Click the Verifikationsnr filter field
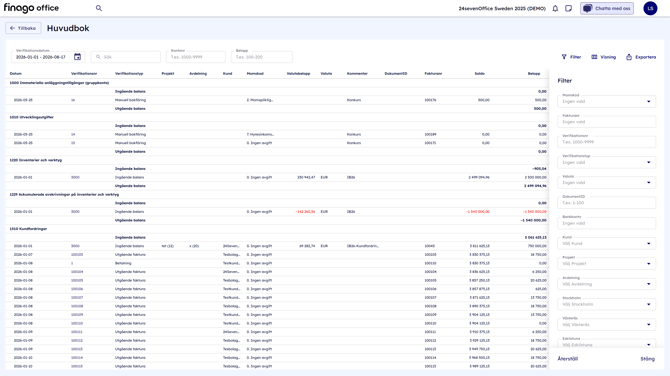Image resolution: width=670 pixels, height=376 pixels. pos(606,142)
